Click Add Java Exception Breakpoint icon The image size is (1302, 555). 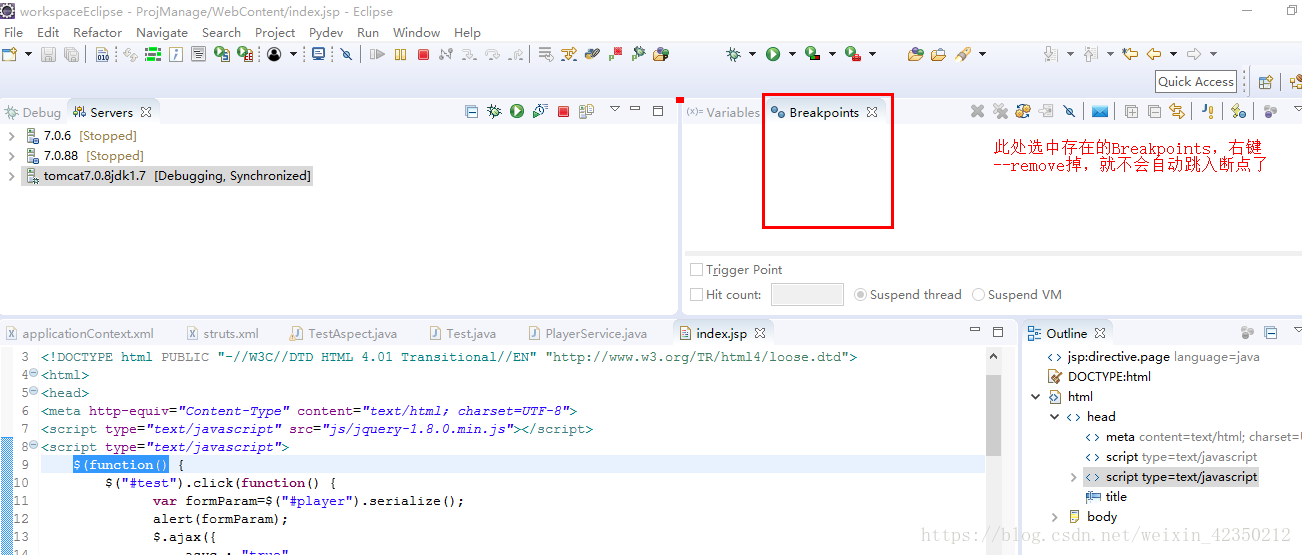(x=1208, y=111)
